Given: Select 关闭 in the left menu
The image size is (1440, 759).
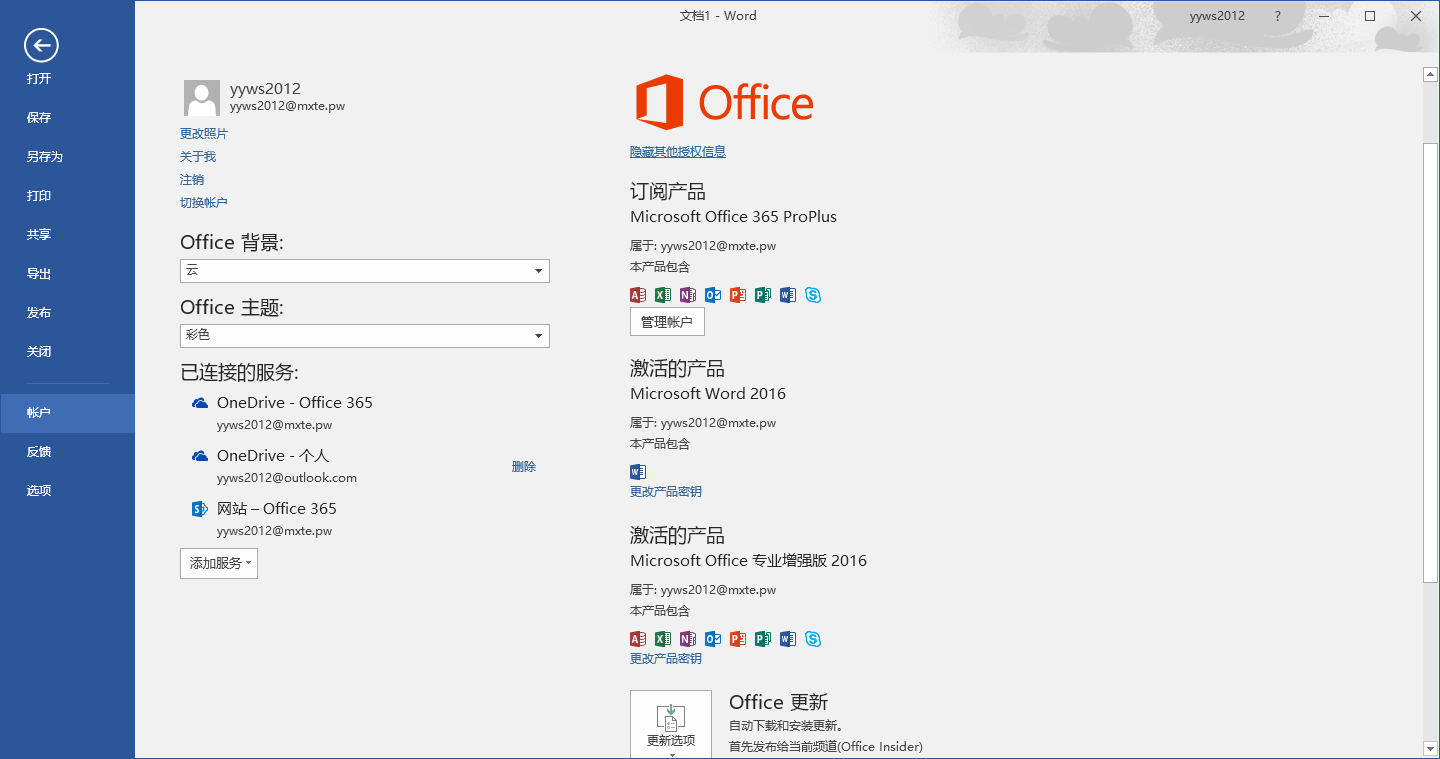Looking at the screenshot, I should pyautogui.click(x=67, y=352).
